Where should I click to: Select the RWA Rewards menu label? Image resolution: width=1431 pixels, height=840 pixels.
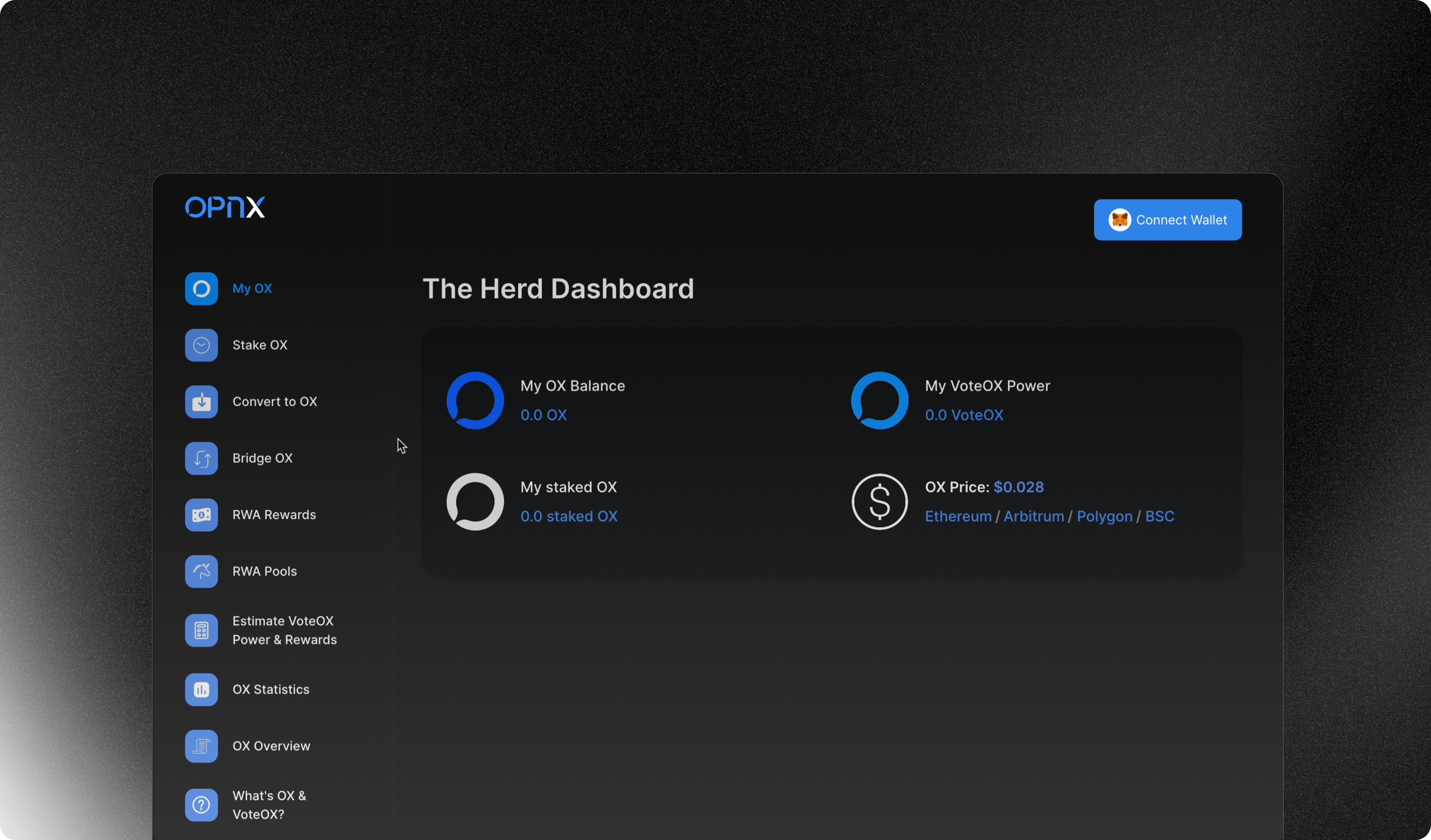(274, 515)
